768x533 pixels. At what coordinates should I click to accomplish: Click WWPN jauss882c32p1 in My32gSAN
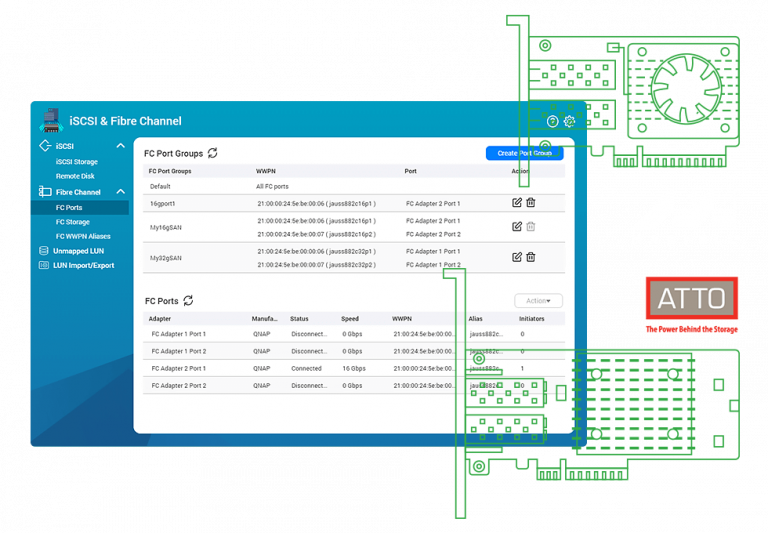[316, 252]
